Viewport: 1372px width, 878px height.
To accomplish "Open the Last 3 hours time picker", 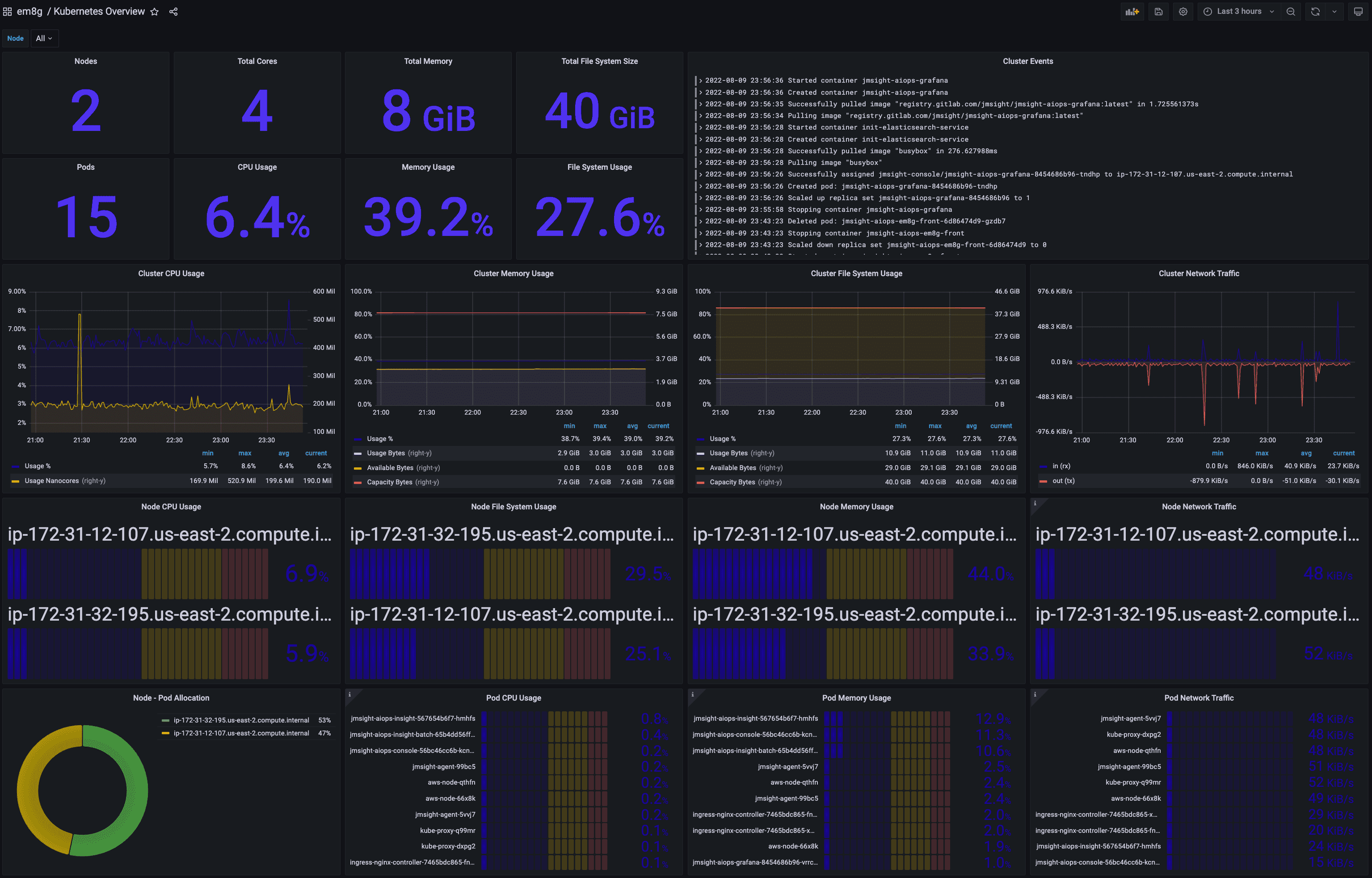I will point(1238,12).
